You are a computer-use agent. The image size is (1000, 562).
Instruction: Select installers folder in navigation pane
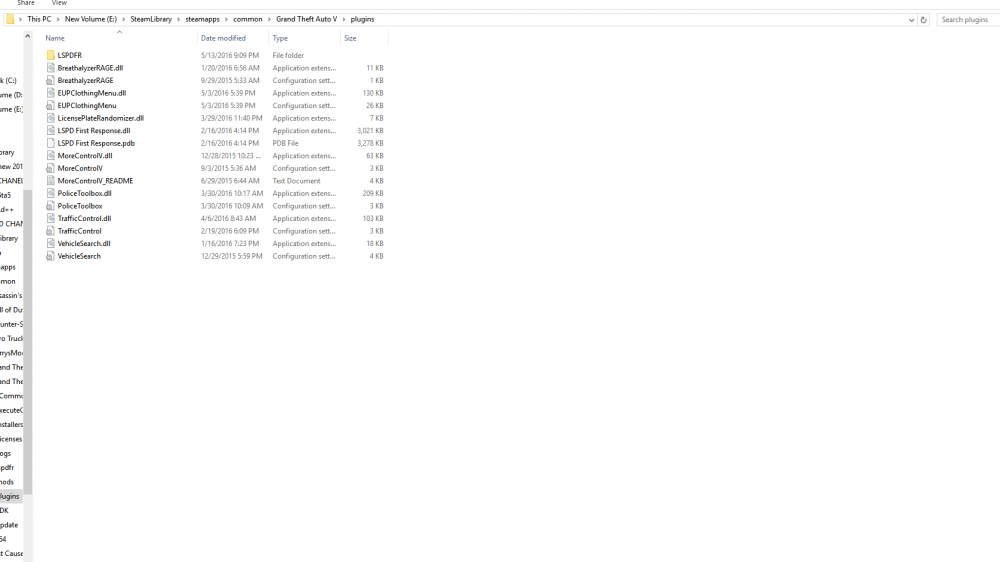pyautogui.click(x=11, y=424)
